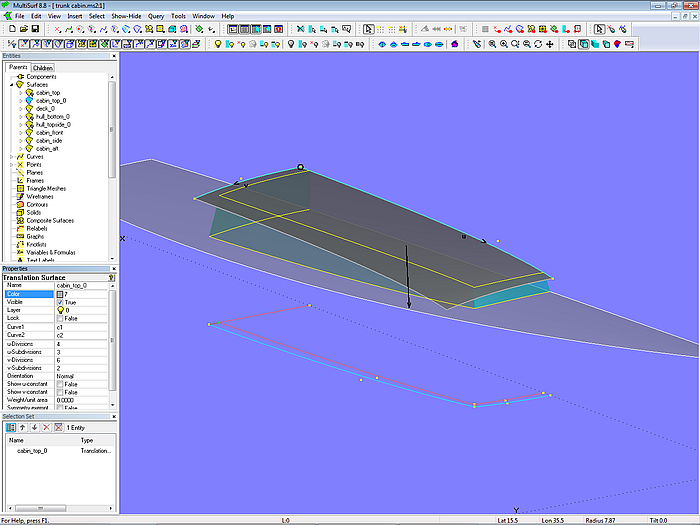
Task: Enable the Show u-constant checkbox
Action: coord(60,383)
